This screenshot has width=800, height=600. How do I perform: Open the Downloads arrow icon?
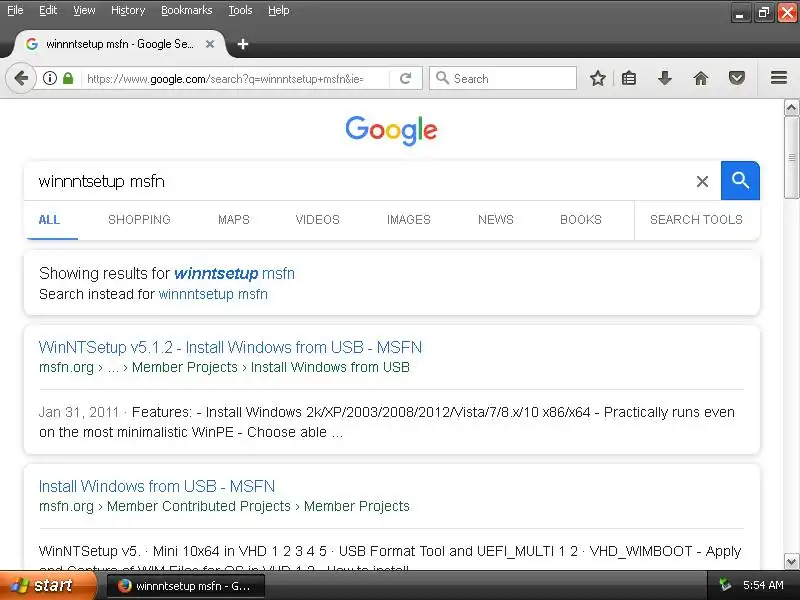pos(665,79)
